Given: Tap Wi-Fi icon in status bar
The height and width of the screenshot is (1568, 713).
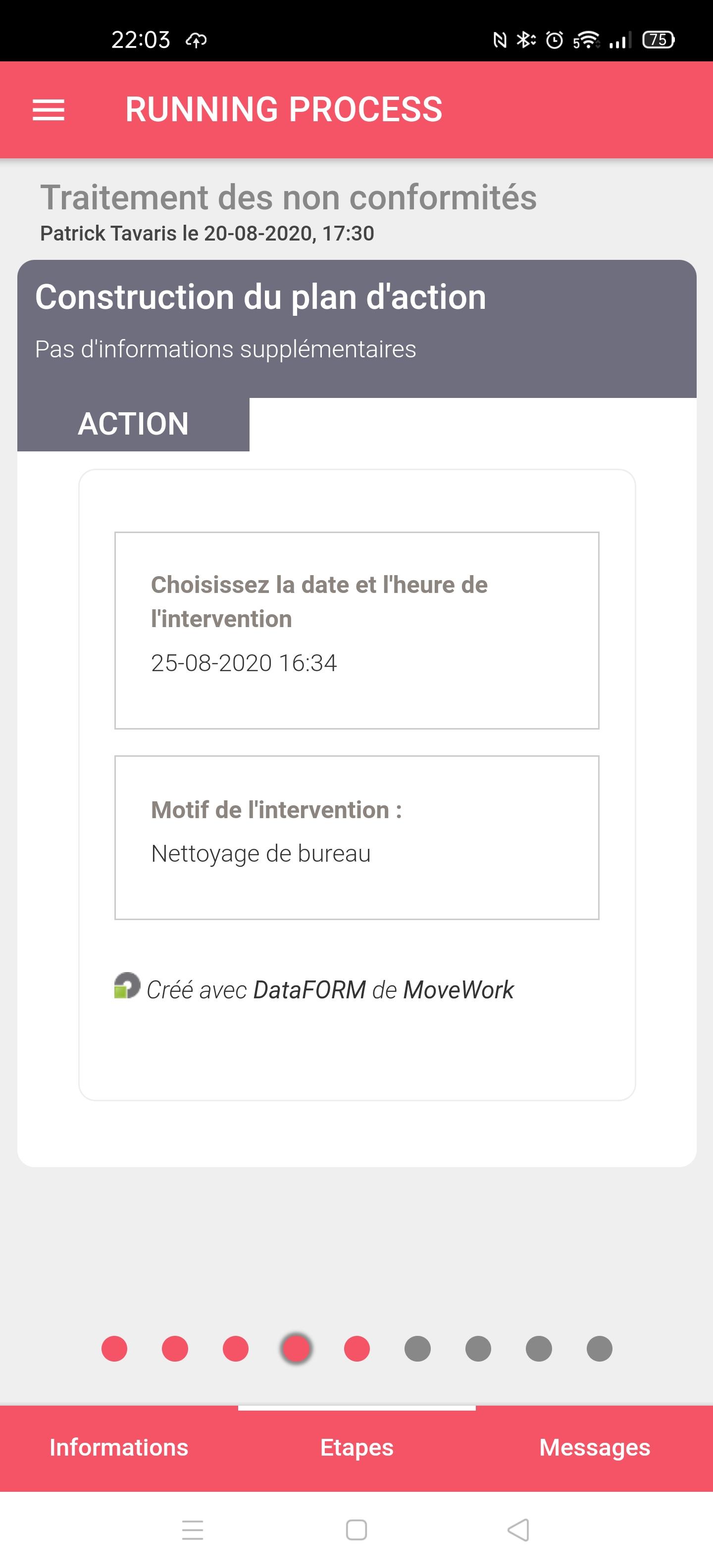Looking at the screenshot, I should coord(586,40).
